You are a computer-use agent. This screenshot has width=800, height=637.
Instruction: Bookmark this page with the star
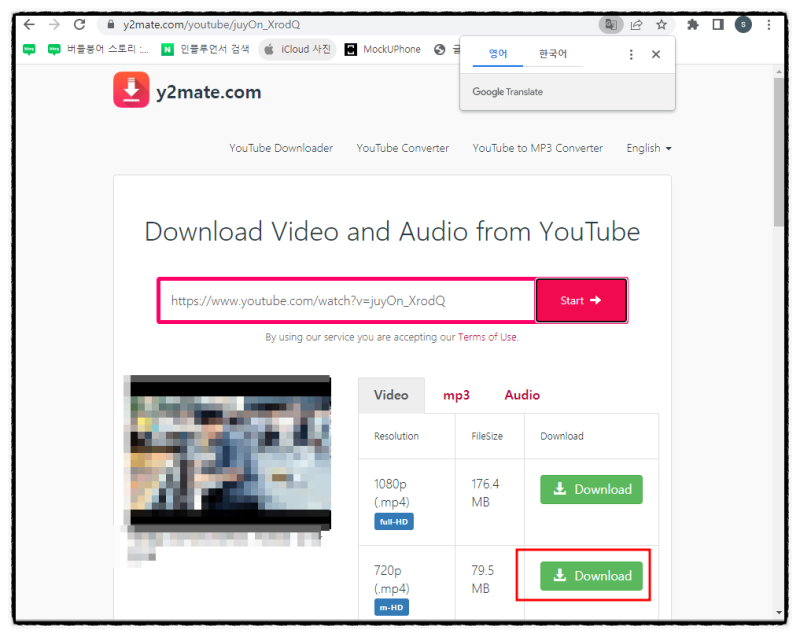[661, 24]
